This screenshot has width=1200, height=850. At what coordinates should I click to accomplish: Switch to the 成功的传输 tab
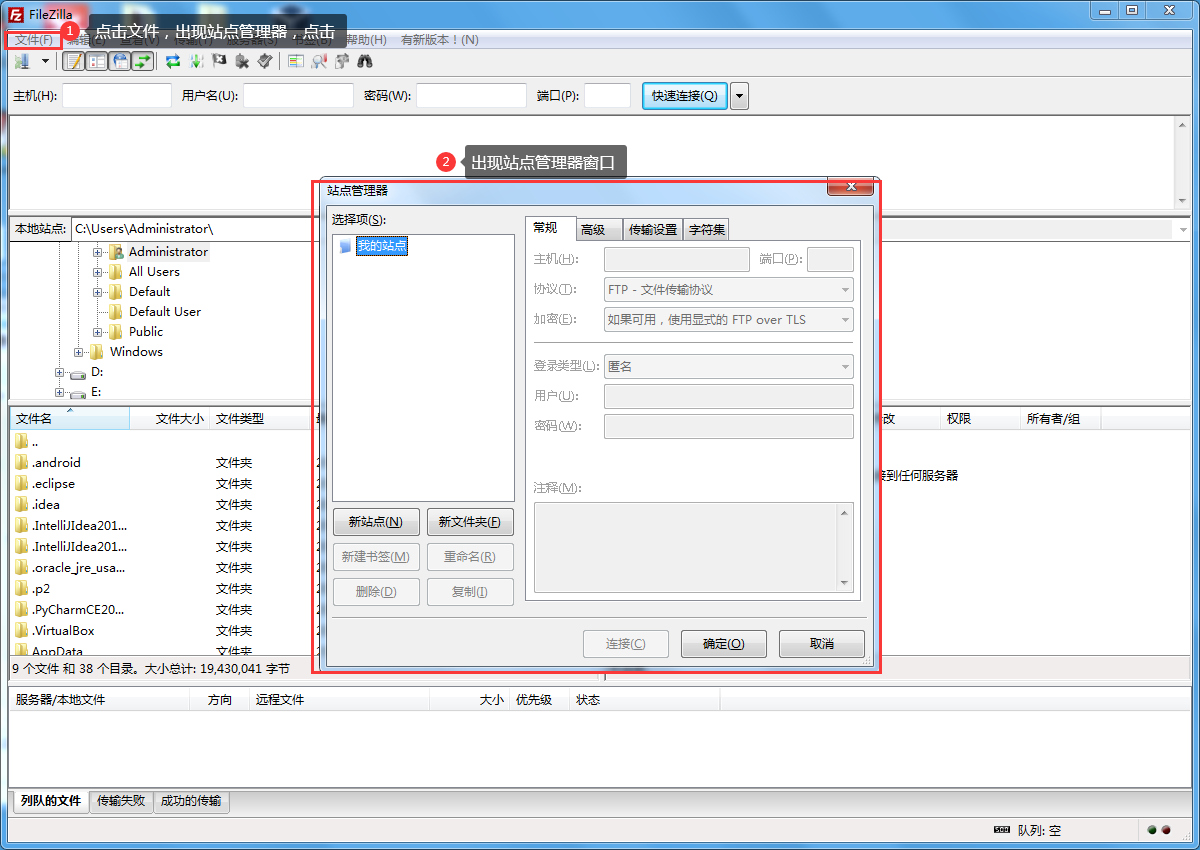(x=191, y=801)
